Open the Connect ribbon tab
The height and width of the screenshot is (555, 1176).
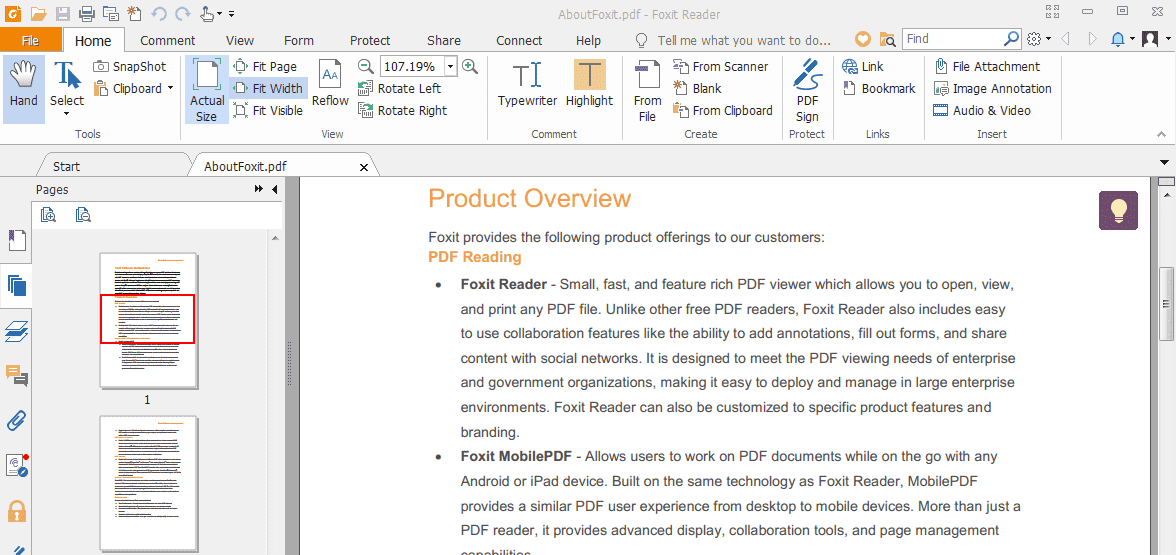pos(519,40)
